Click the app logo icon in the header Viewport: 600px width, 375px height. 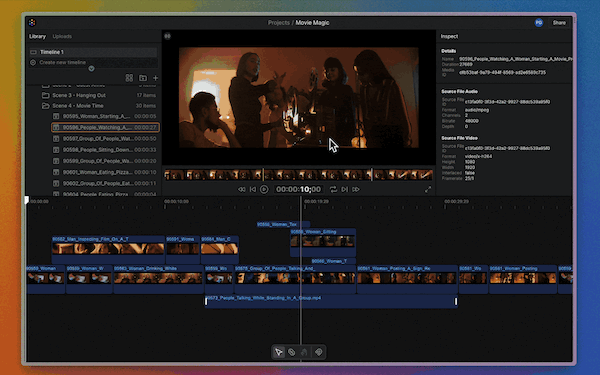[32, 23]
